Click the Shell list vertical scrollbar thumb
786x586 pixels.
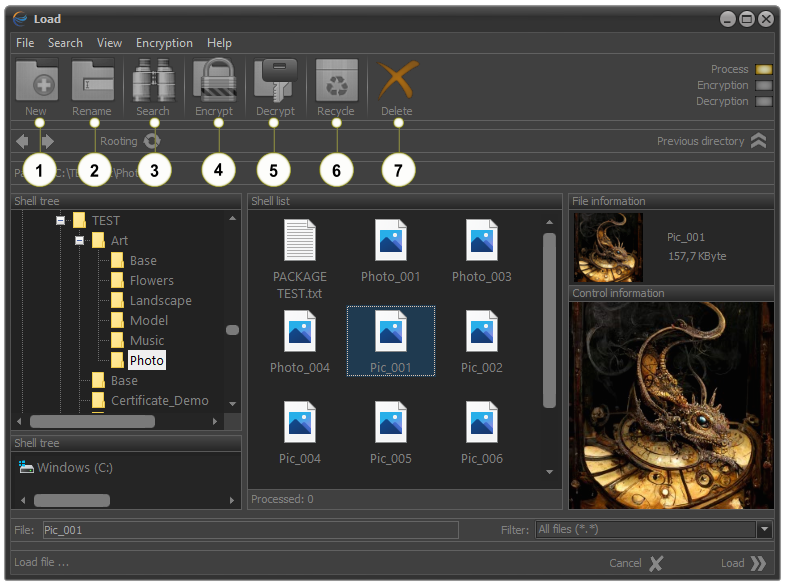click(x=549, y=320)
